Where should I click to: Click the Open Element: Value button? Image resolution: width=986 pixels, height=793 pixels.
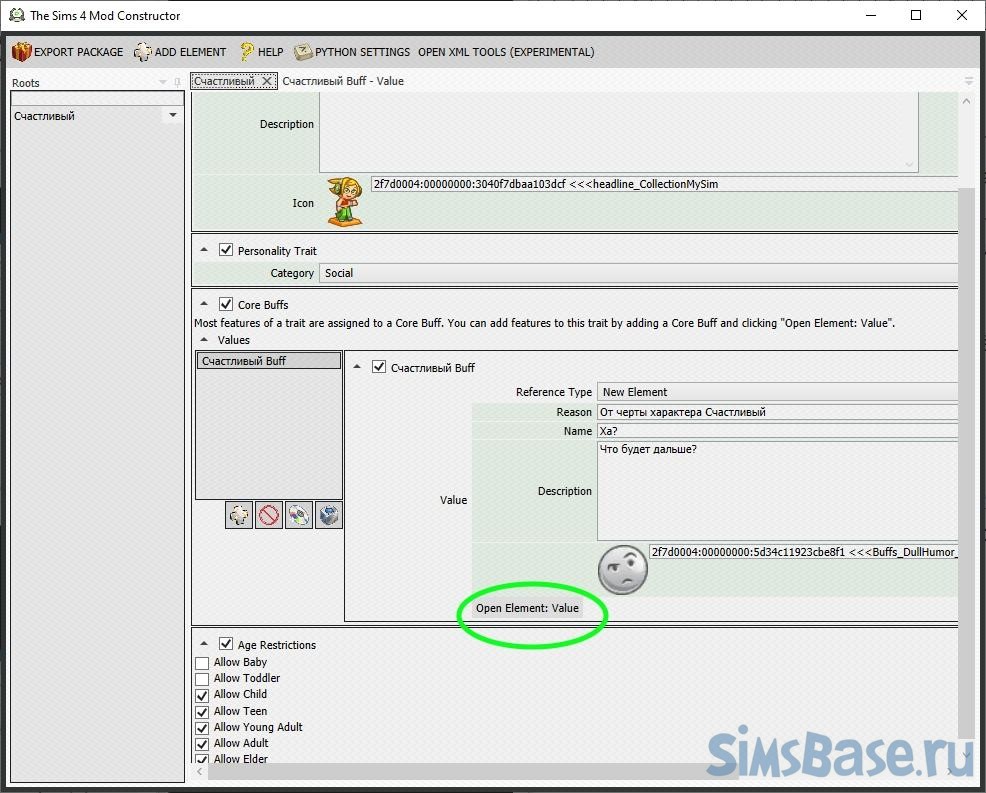point(527,608)
